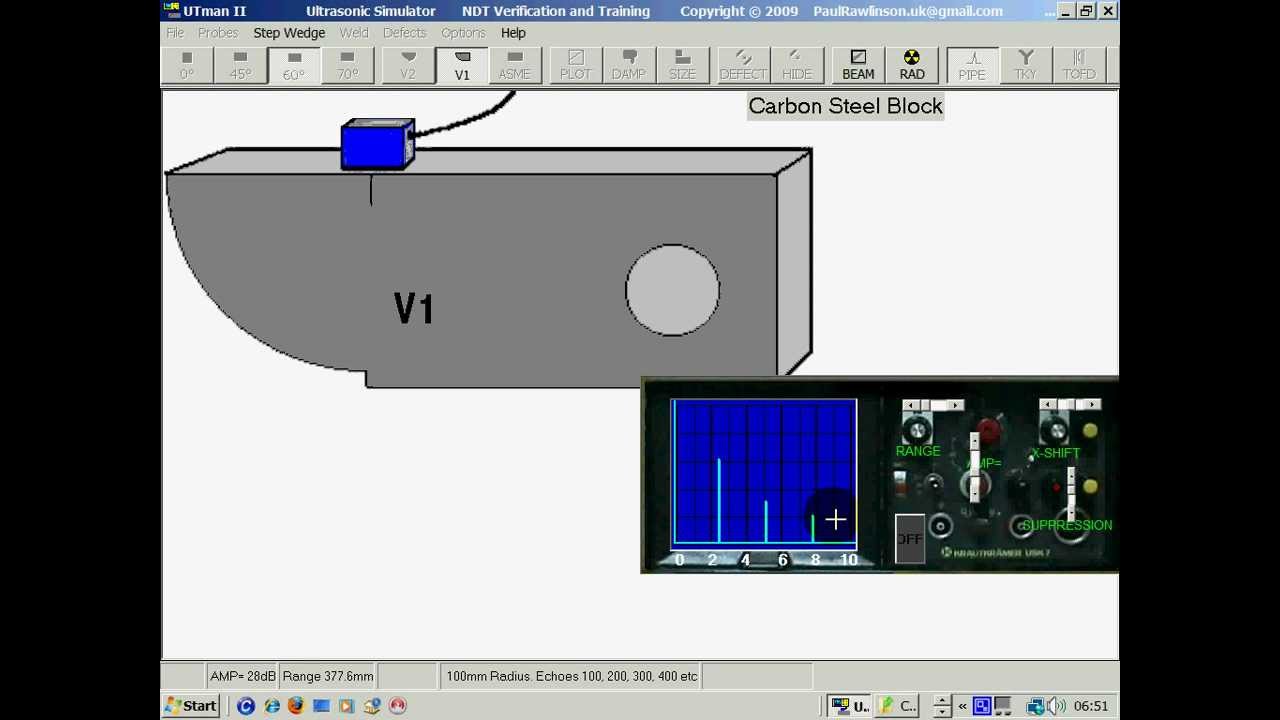The height and width of the screenshot is (720, 1280).
Task: Select the TOFD toolbar button
Action: tap(1079, 65)
